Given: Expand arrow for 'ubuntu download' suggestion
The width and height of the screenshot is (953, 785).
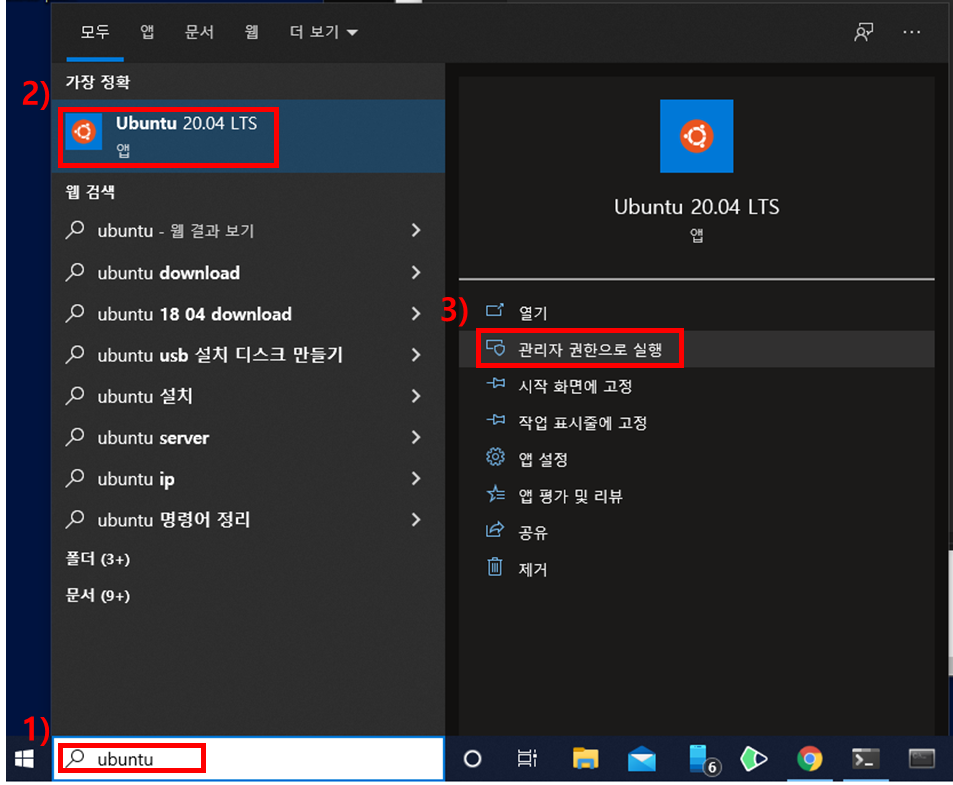Looking at the screenshot, I should 416,272.
